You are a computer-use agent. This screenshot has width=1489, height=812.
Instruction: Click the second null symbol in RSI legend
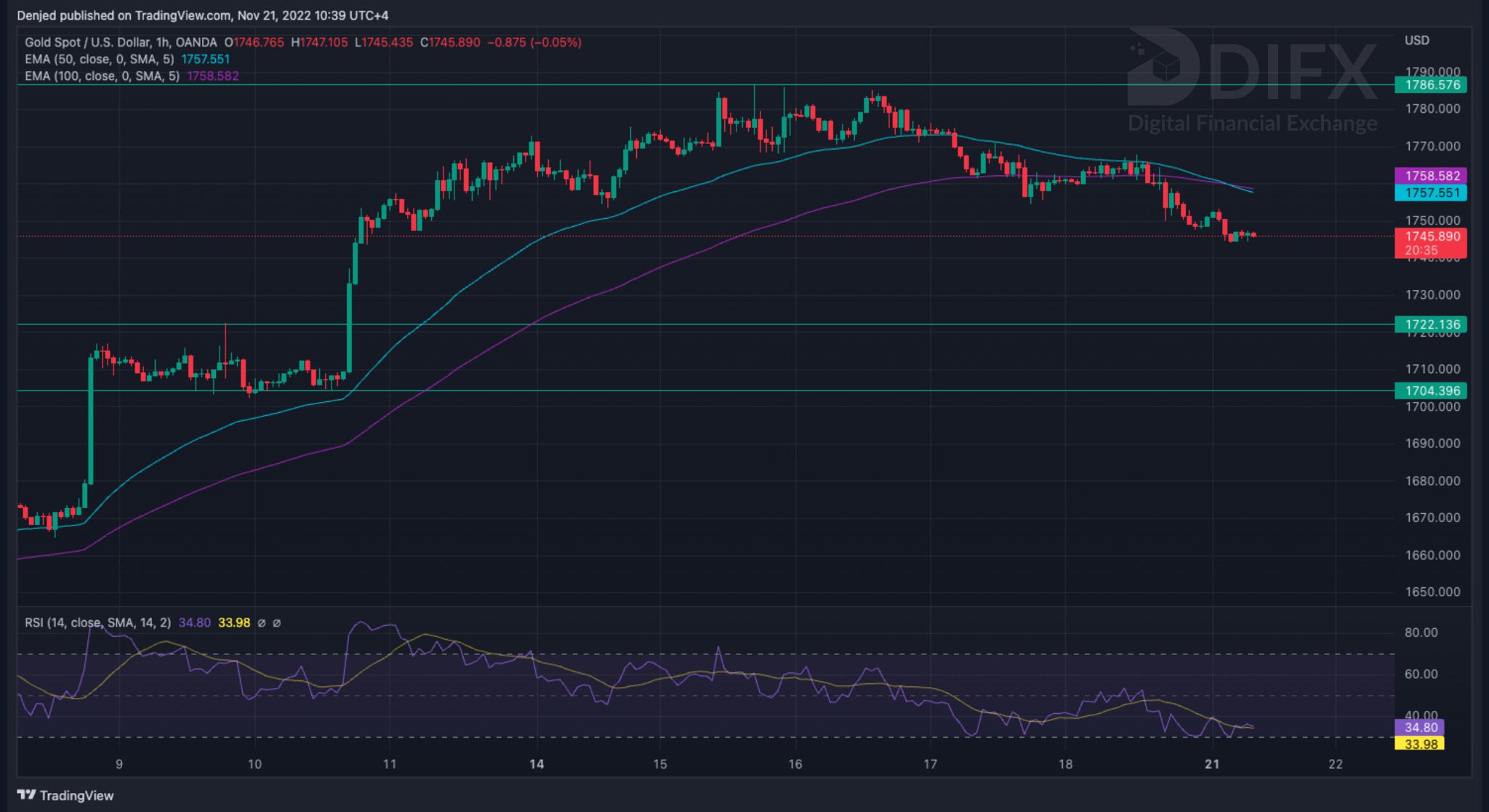tap(277, 623)
